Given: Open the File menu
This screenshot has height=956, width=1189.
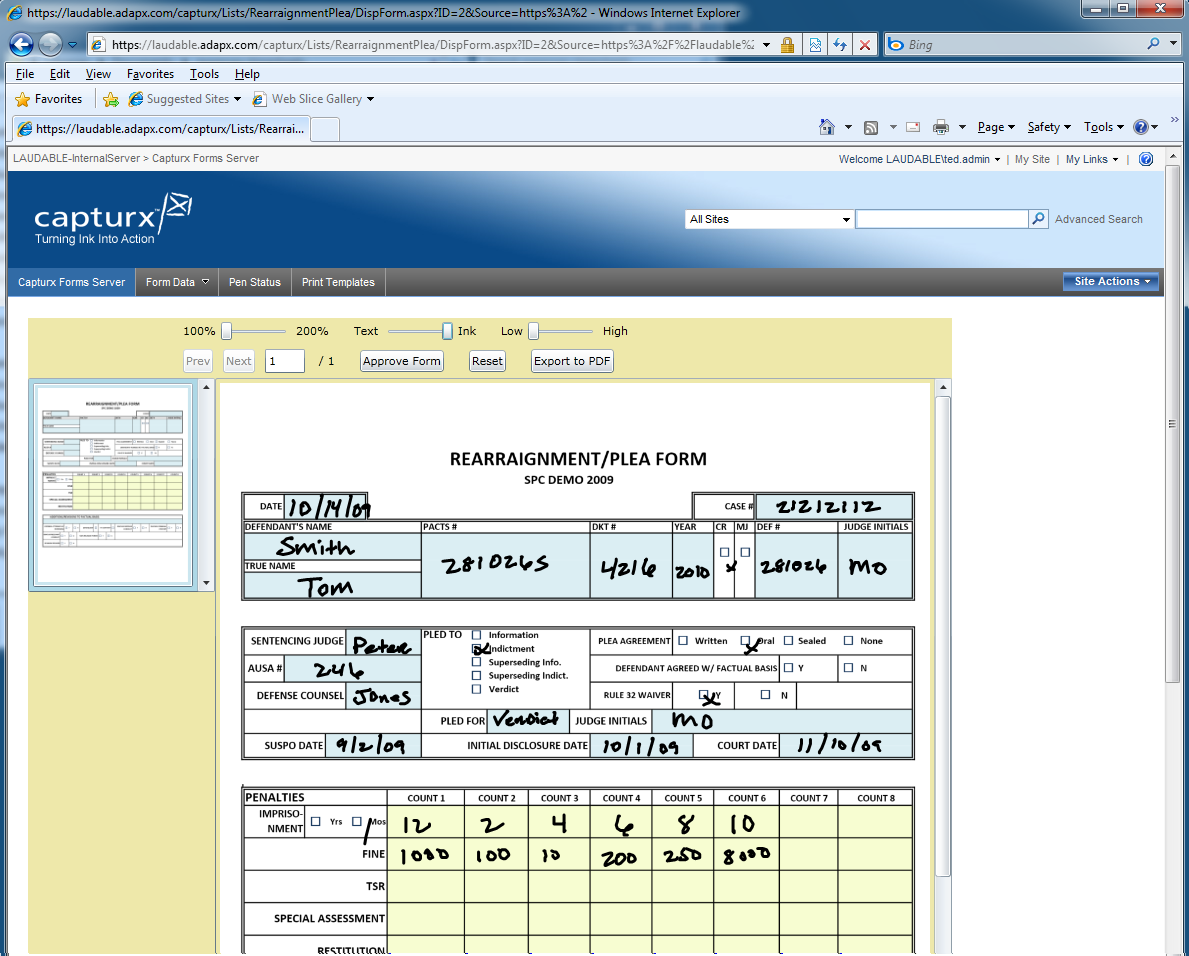Looking at the screenshot, I should 25,74.
